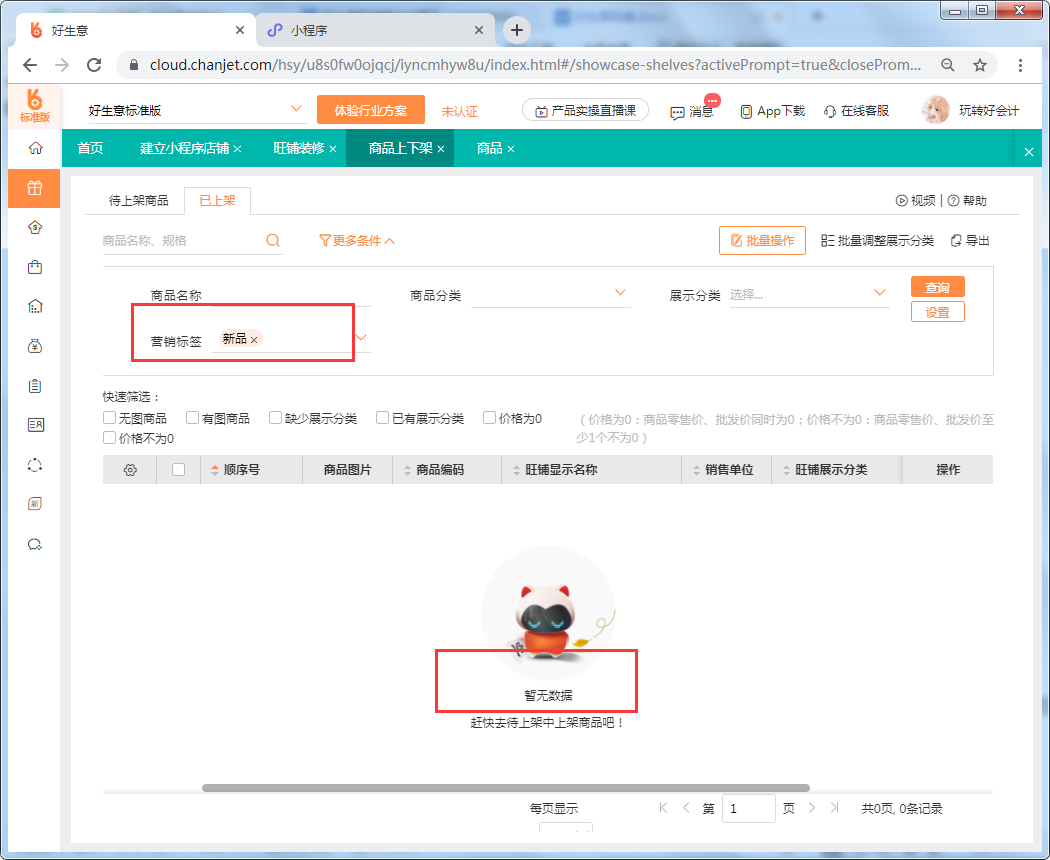Open 在线客服 support
Image resolution: width=1050 pixels, height=860 pixels.
coord(856,111)
